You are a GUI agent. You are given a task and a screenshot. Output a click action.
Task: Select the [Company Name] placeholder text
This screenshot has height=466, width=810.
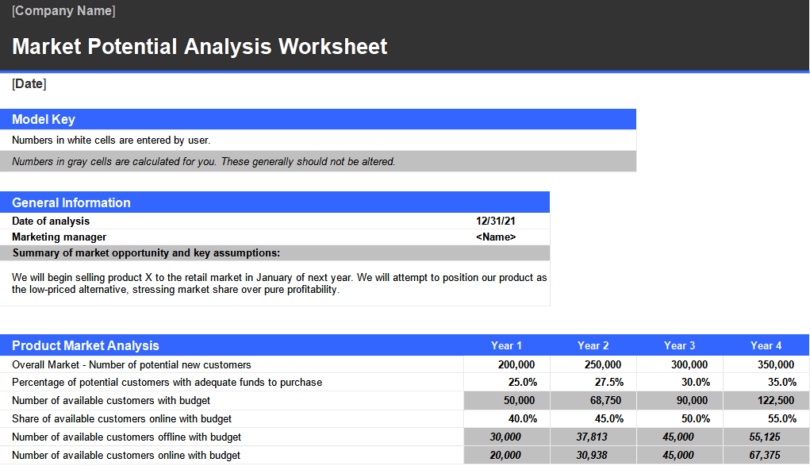pos(64,10)
